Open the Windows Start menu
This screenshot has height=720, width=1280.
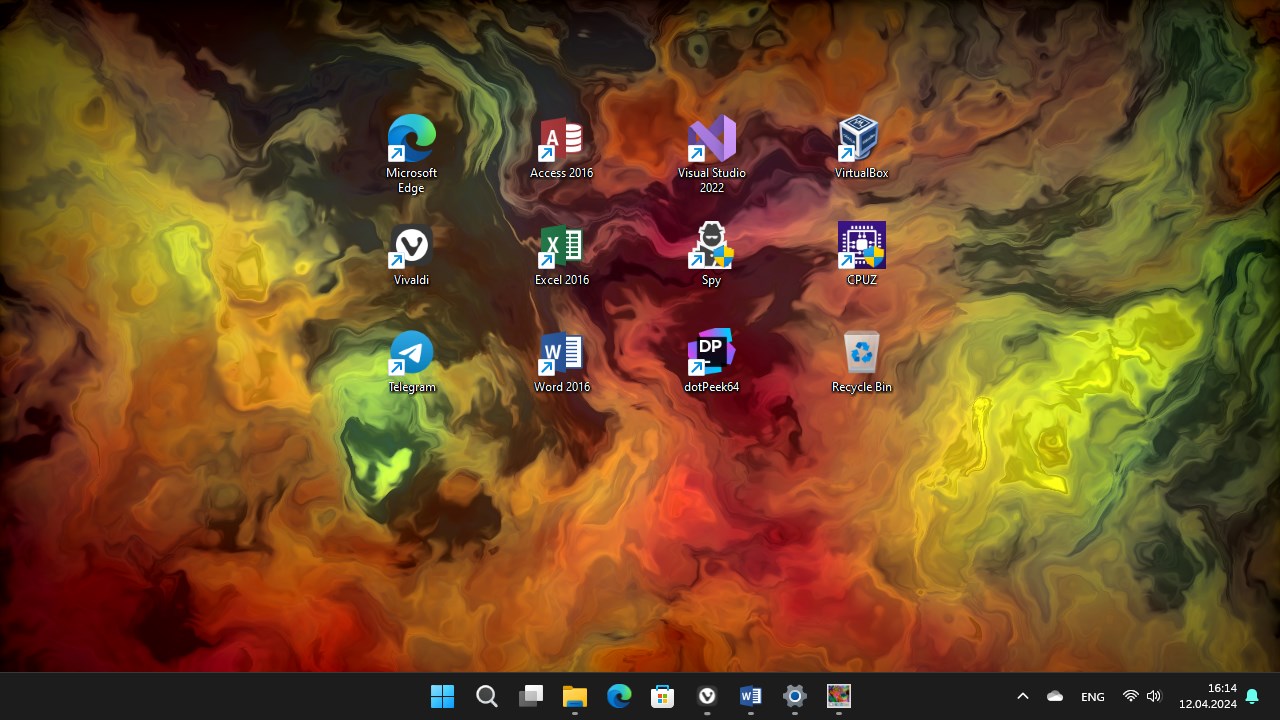(x=442, y=696)
